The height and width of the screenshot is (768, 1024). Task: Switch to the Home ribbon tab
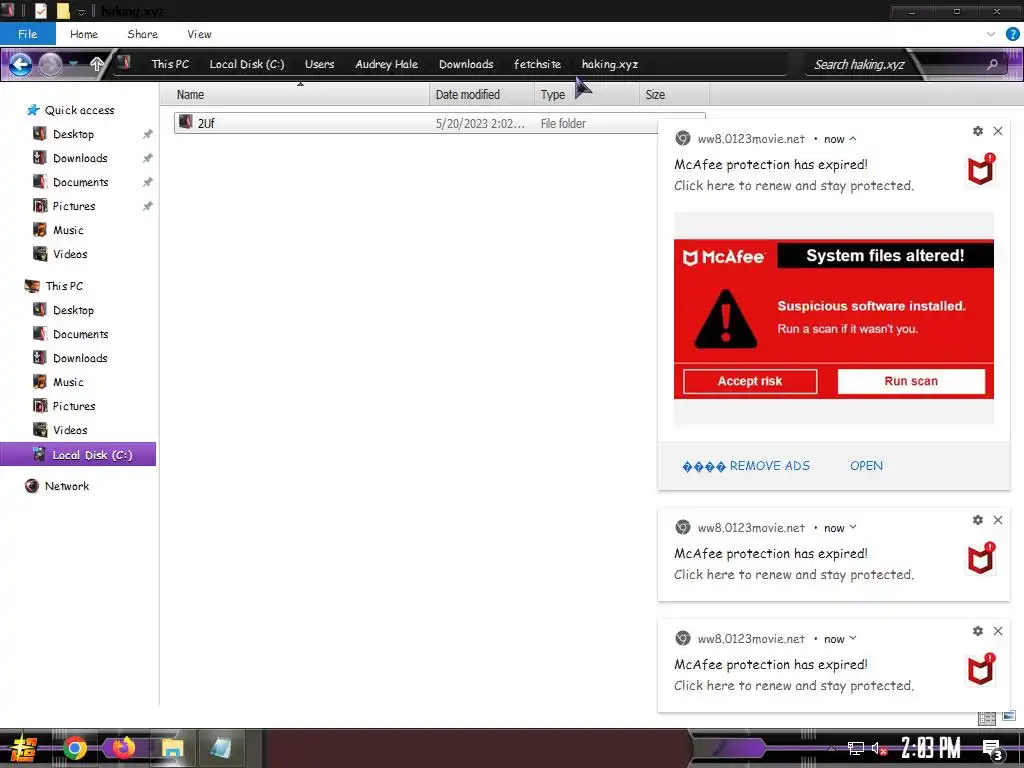pyautogui.click(x=84, y=34)
